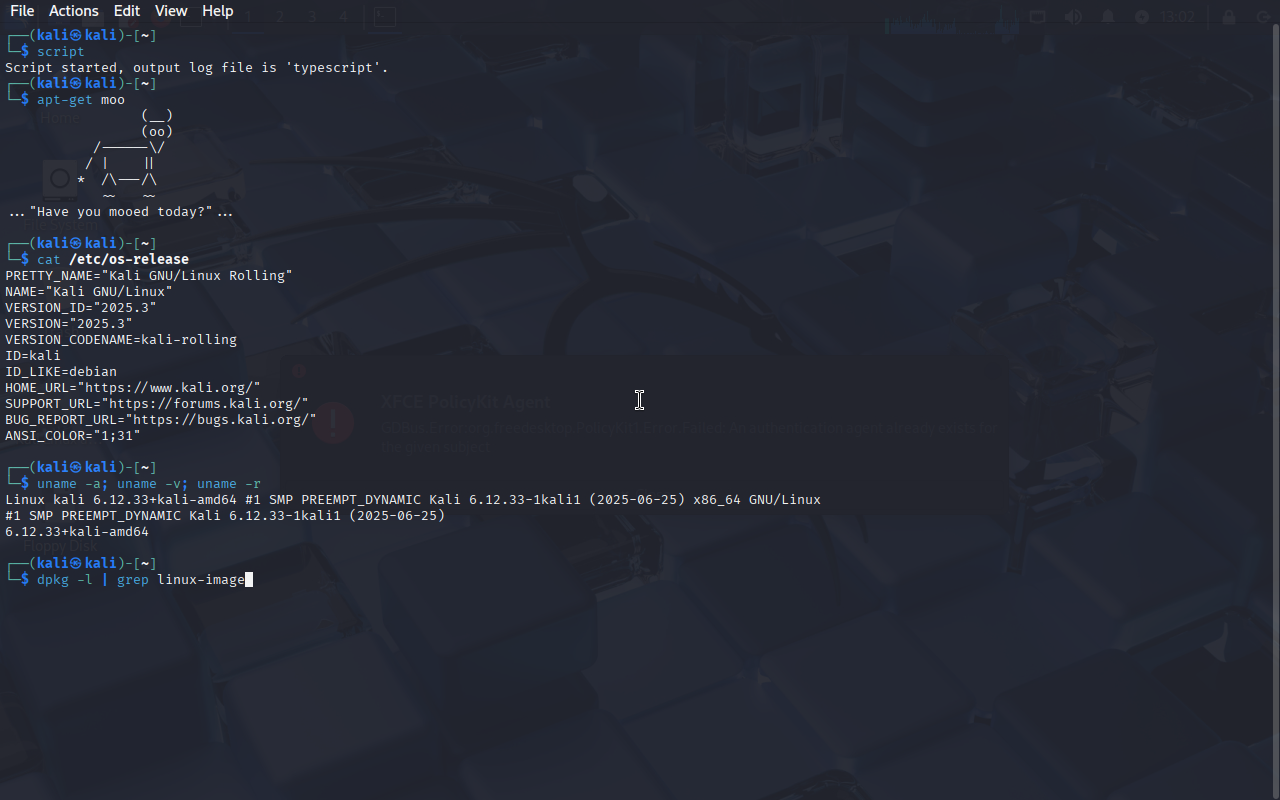The image size is (1280, 800).
Task: Click the ASCII cow art head
Action: pyautogui.click(x=157, y=123)
